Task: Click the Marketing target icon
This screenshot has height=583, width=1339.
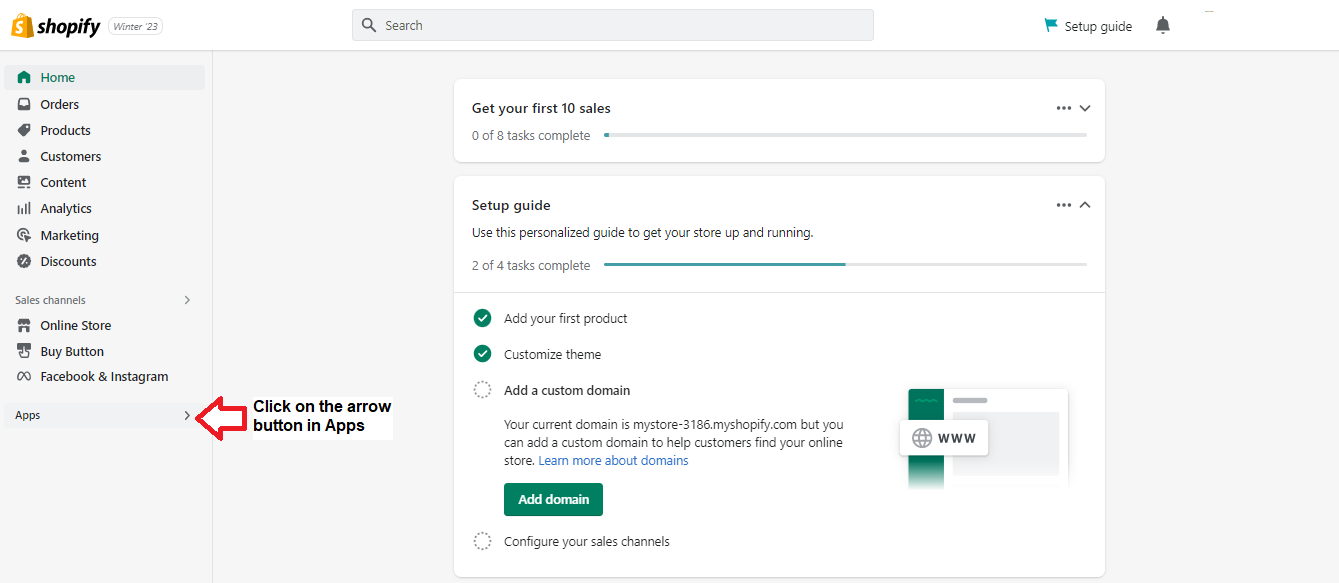Action: [24, 235]
